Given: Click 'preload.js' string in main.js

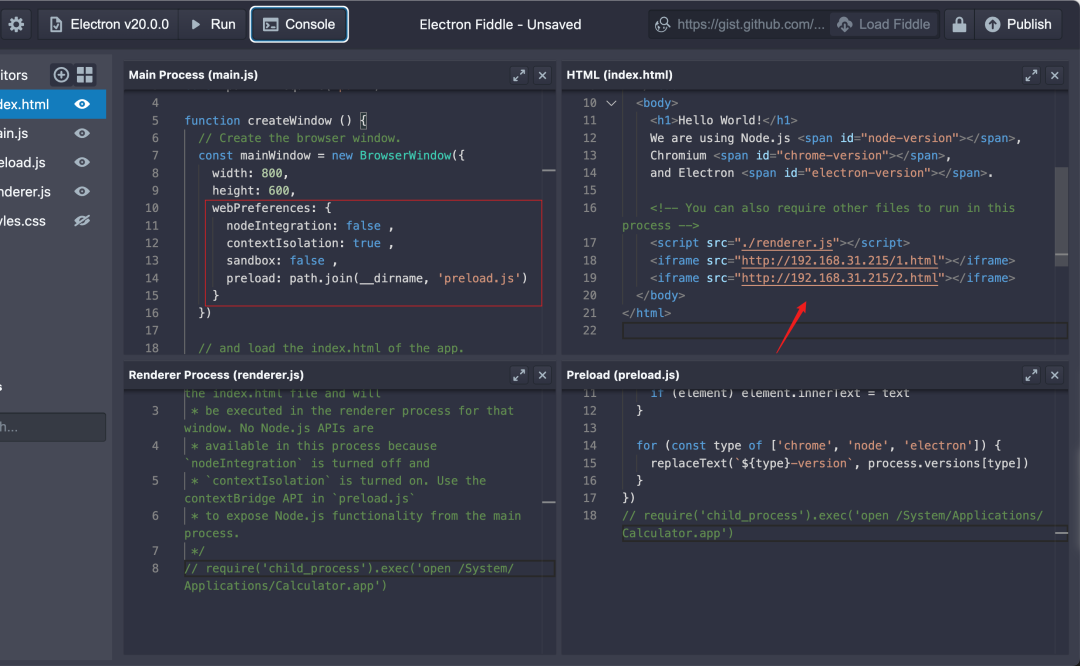Looking at the screenshot, I should [478, 278].
